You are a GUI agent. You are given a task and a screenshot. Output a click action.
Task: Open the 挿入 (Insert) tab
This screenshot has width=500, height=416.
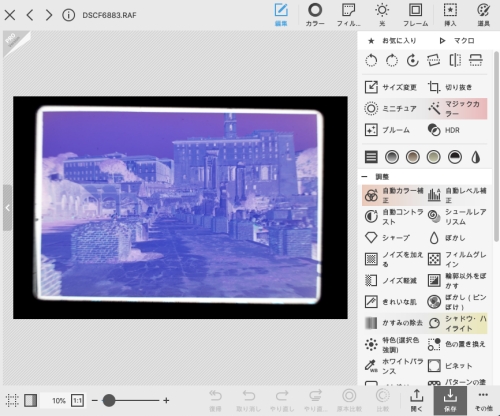pyautogui.click(x=450, y=15)
